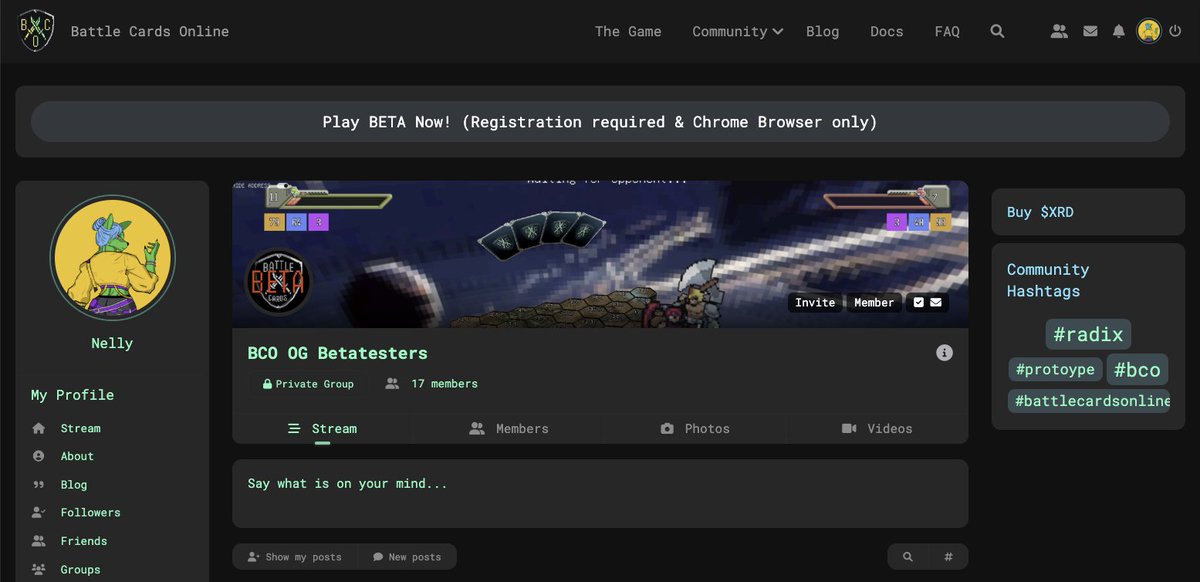Click the envelope icon on group cover

pyautogui.click(x=937, y=302)
